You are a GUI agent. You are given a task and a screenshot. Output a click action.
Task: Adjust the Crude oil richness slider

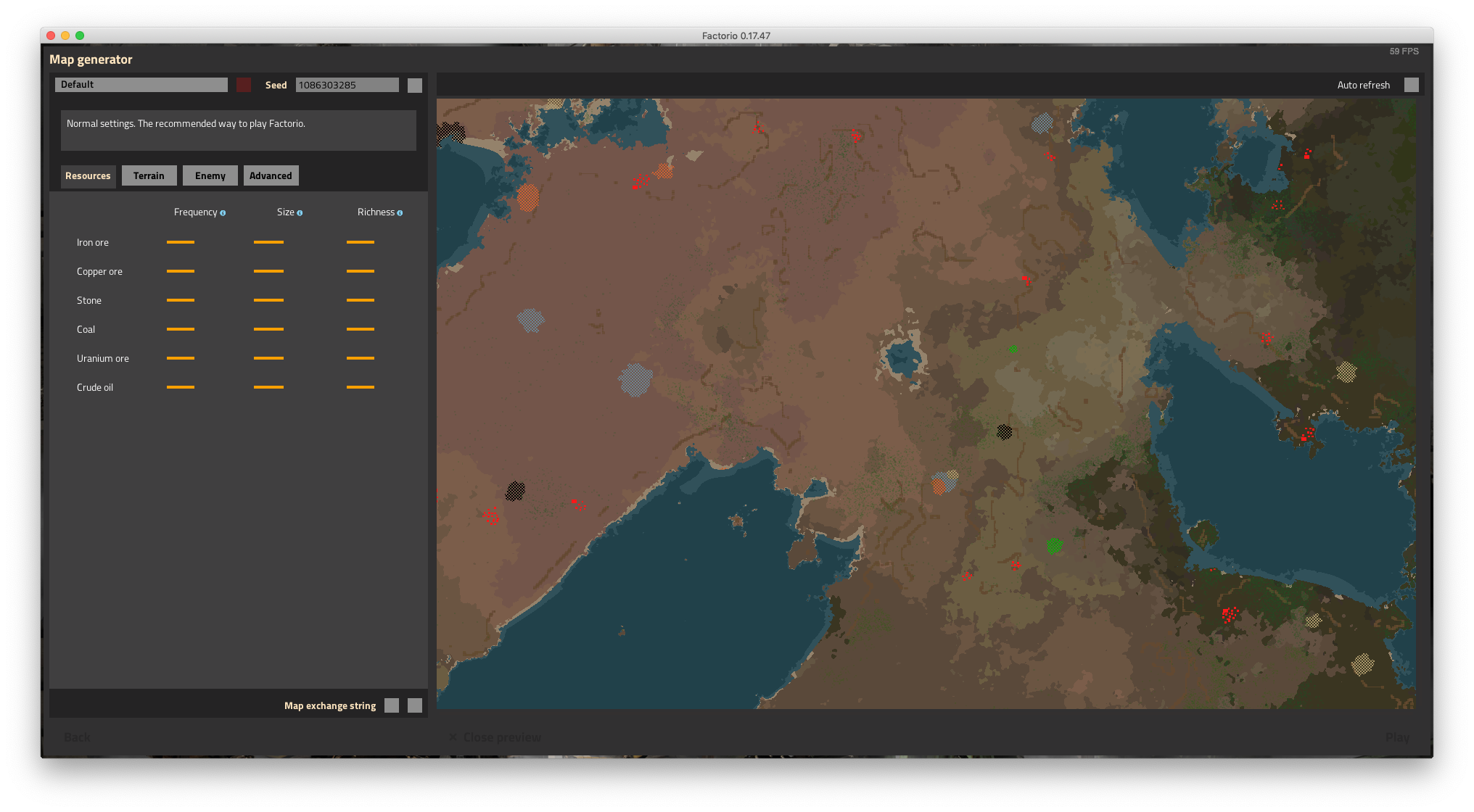(361, 387)
